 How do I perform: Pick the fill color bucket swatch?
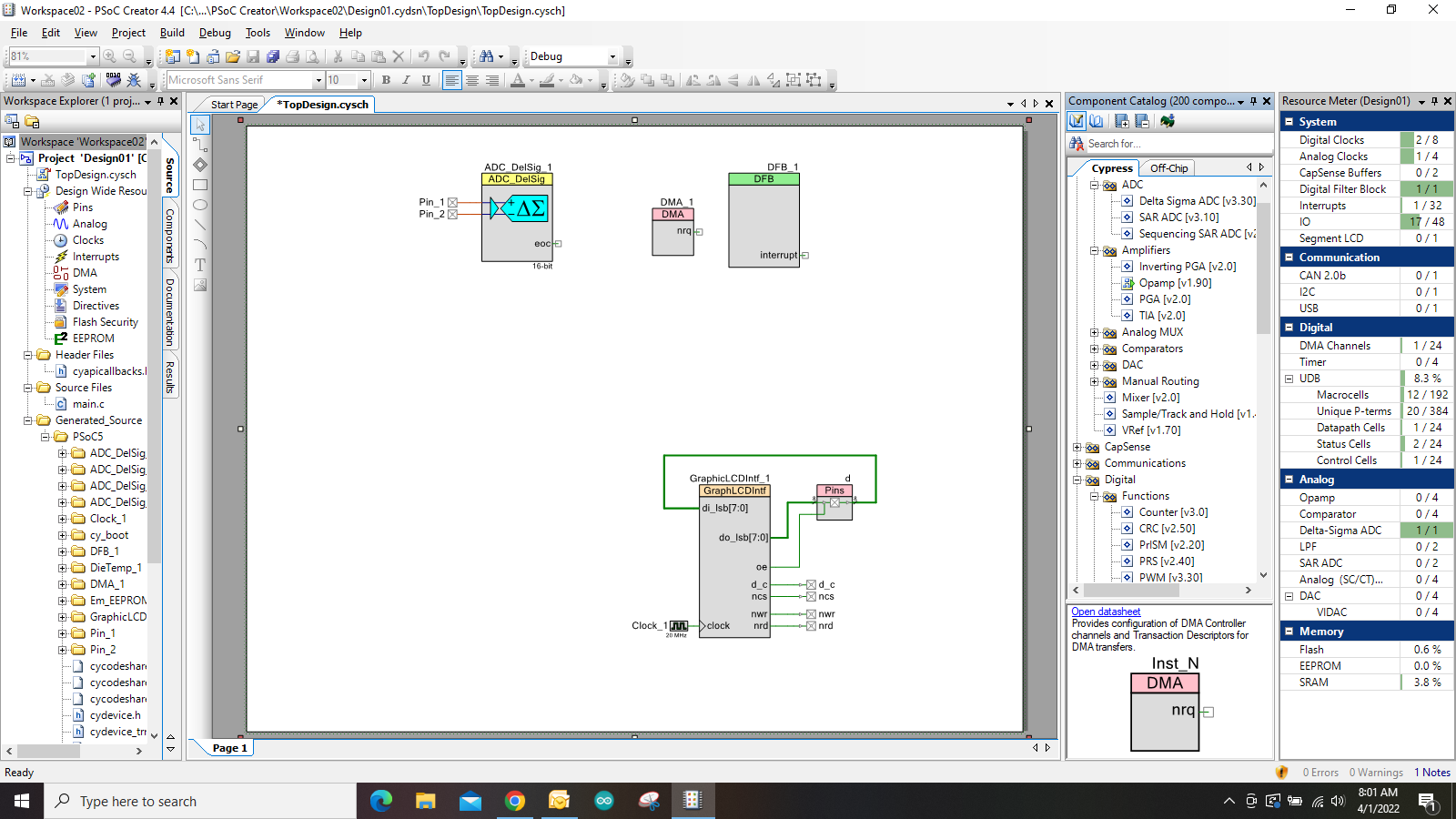pyautogui.click(x=576, y=80)
